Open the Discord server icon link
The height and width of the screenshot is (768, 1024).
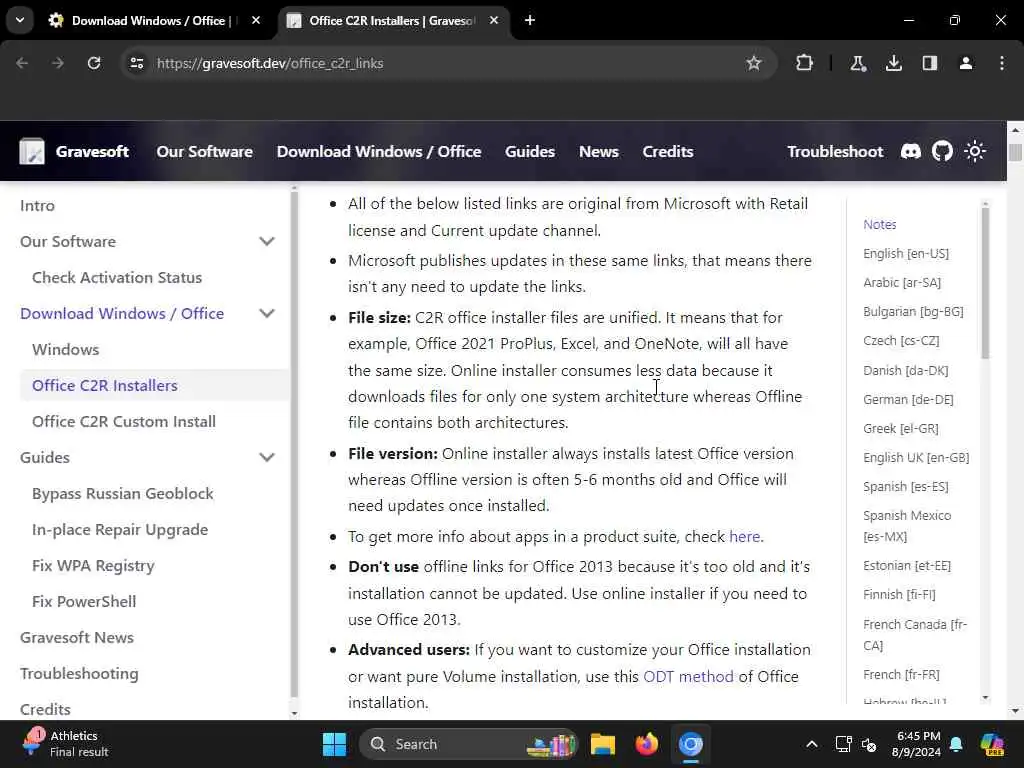click(910, 152)
